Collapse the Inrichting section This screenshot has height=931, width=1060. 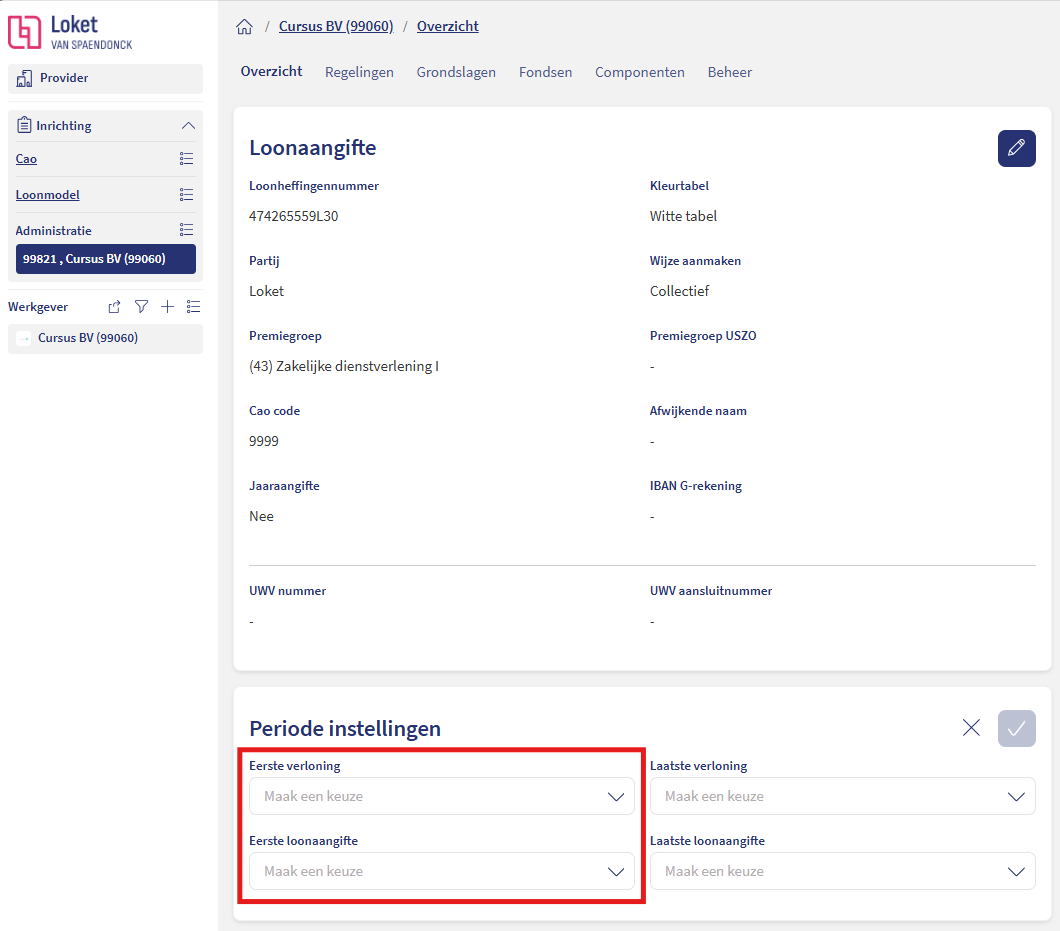pos(187,126)
